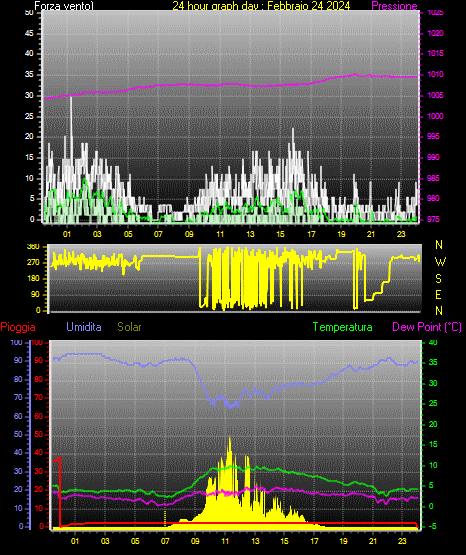
Task: Select the Pioggia legend label
Action: coord(18,327)
